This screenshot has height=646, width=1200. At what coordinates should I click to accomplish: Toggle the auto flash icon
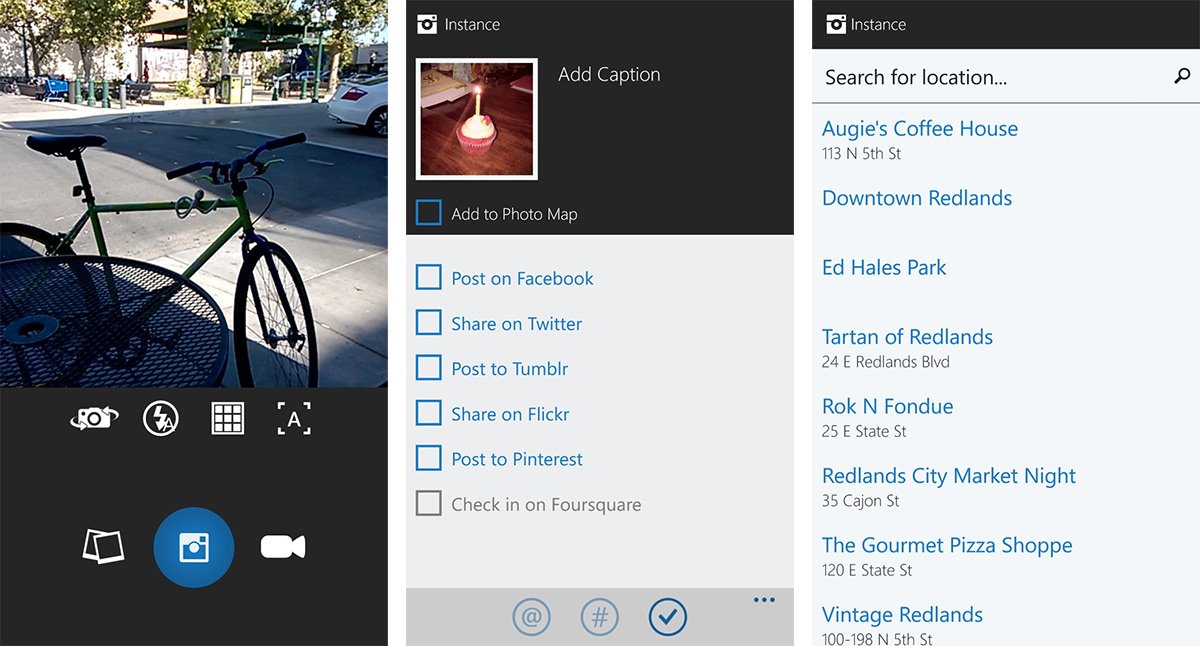click(x=161, y=418)
